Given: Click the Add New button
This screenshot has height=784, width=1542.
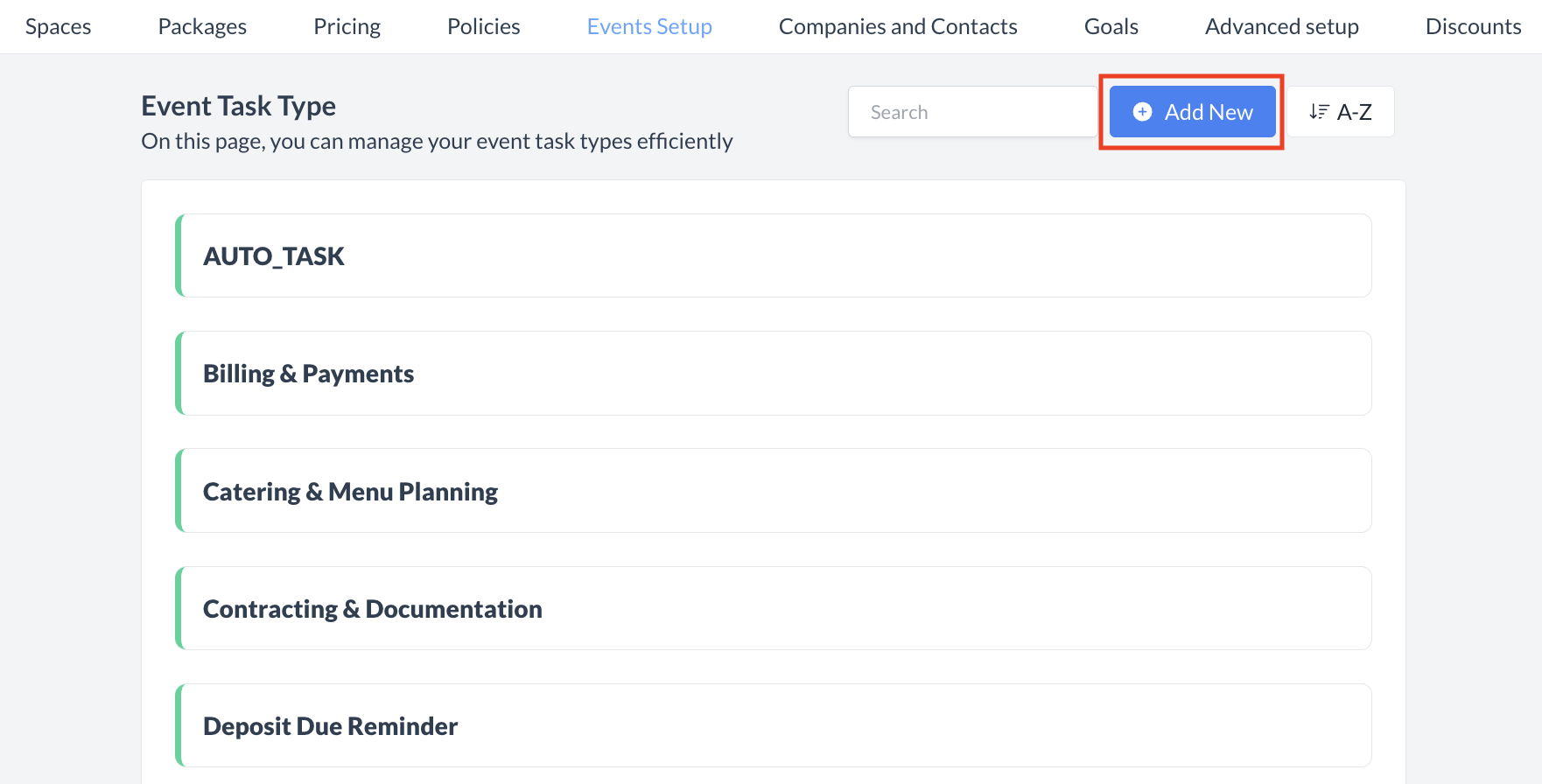Looking at the screenshot, I should point(1192,112).
